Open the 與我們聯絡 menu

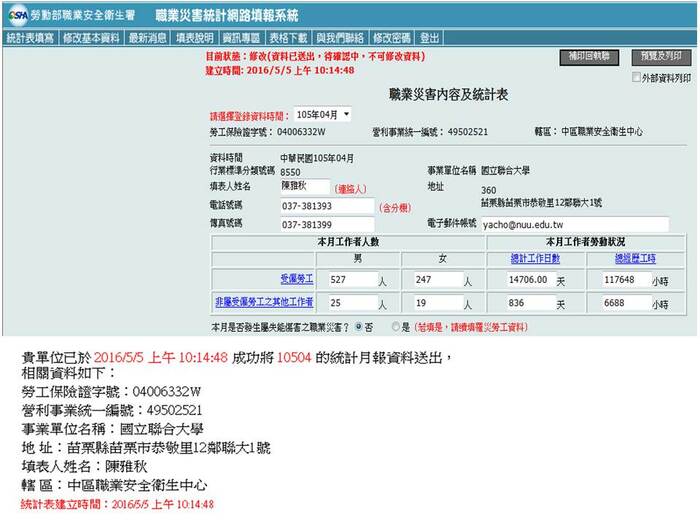point(340,38)
